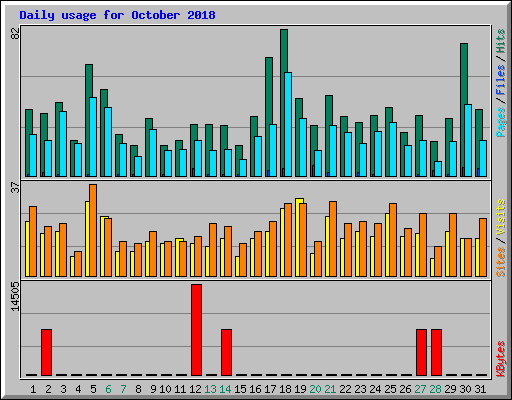Click day label 25 on the x-axis

tap(390, 389)
